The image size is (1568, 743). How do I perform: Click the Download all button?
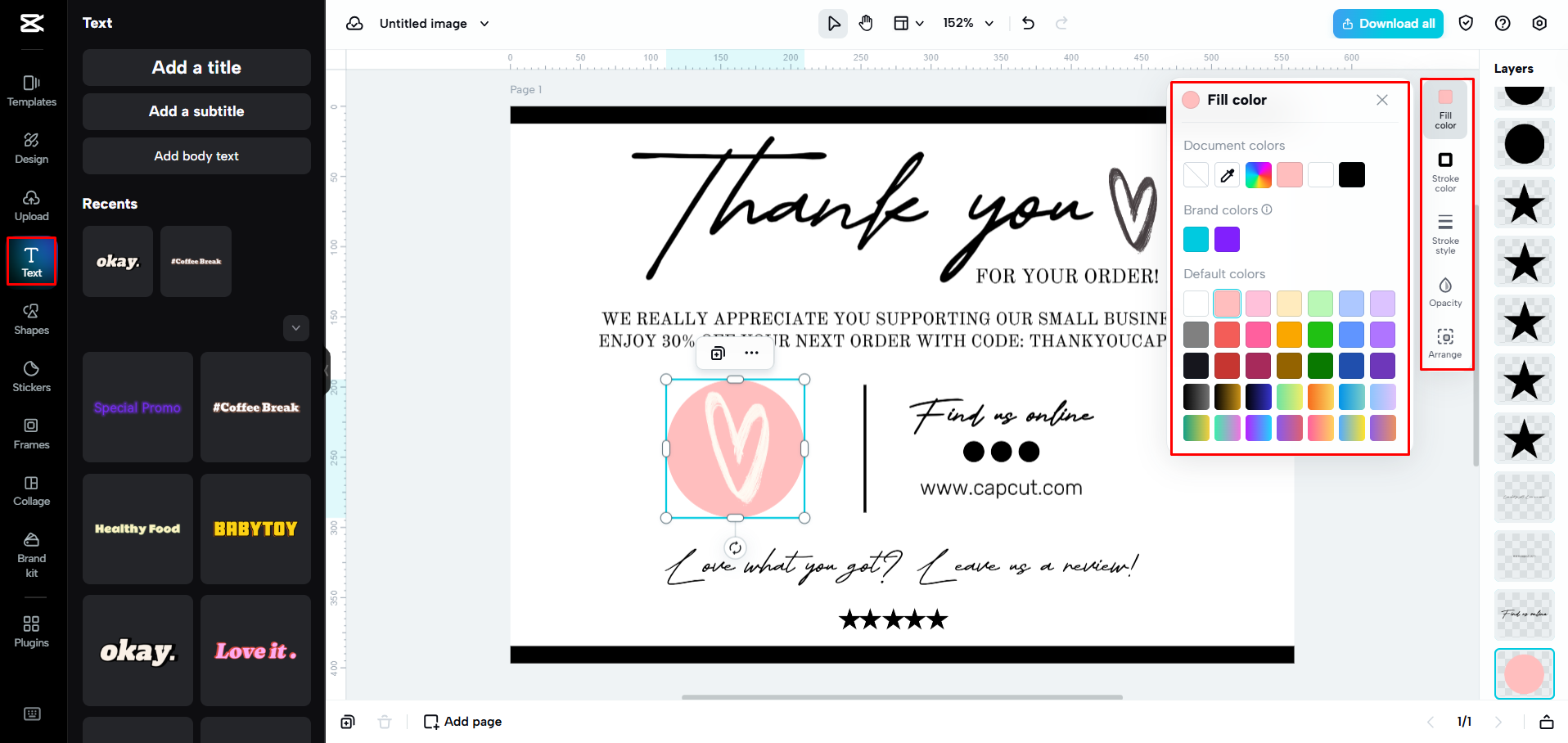click(1388, 24)
